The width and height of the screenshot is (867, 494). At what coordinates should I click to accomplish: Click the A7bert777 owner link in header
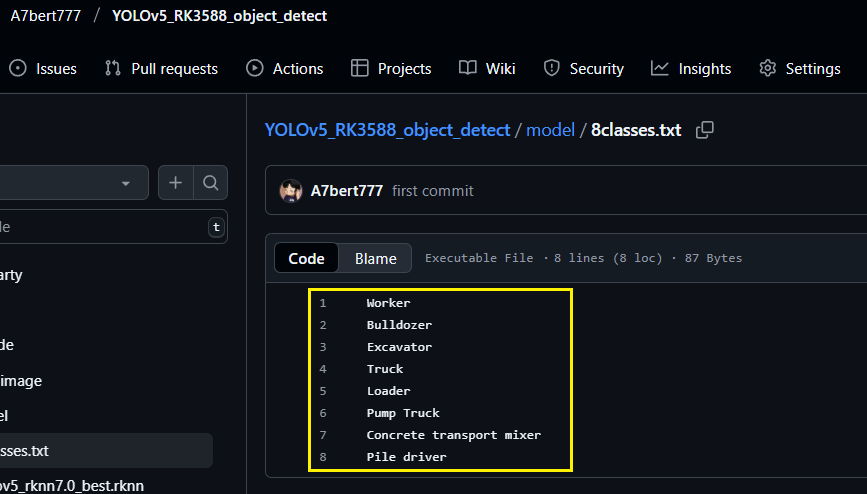tap(45, 15)
